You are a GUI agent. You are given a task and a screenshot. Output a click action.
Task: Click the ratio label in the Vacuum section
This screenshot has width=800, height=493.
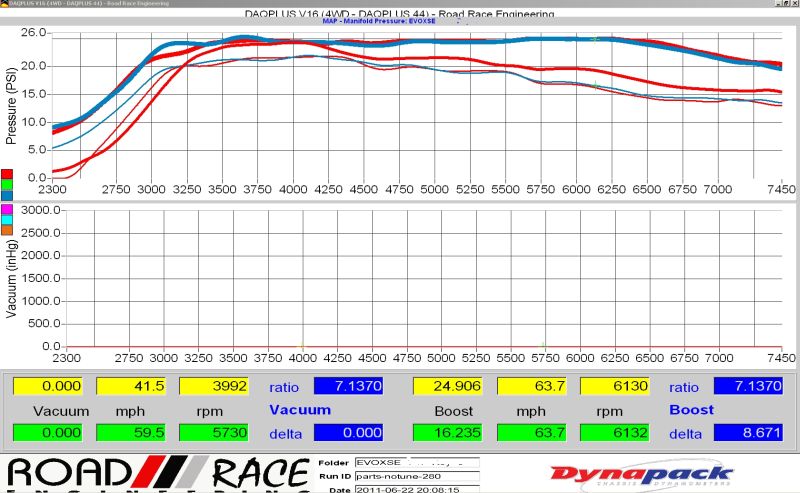pos(284,387)
